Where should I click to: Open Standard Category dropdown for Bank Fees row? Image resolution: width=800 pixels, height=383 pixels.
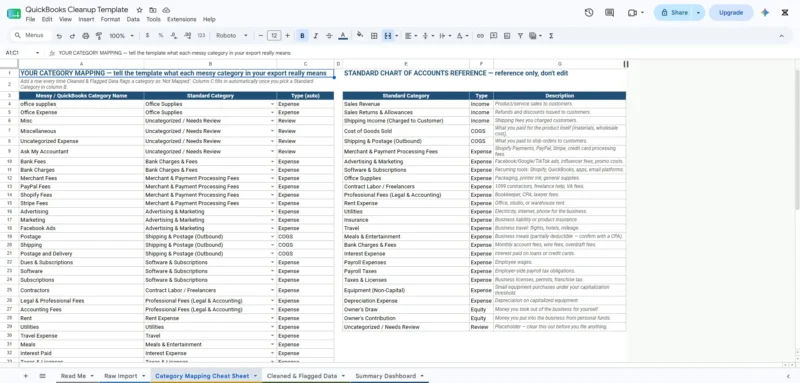tap(272, 162)
